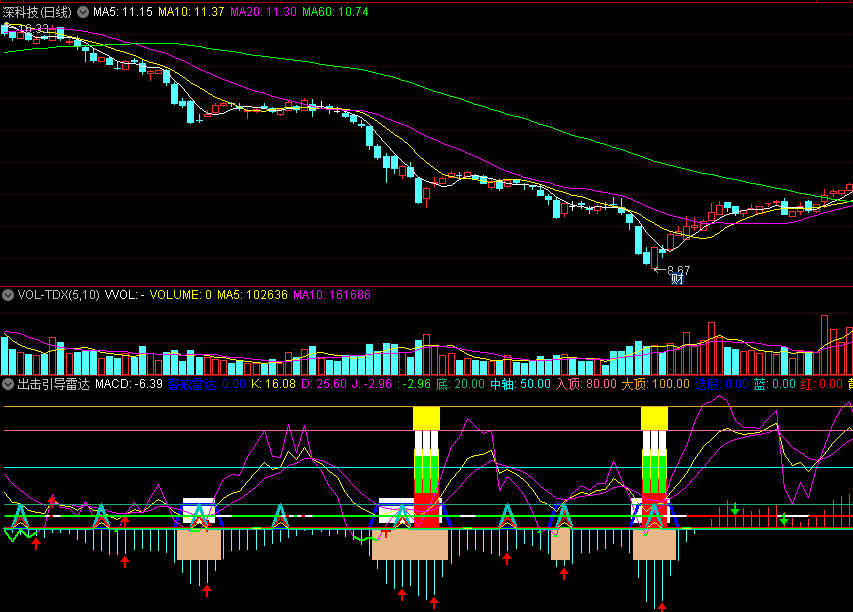Click the 出击引导雷达 indicator name

[x=53, y=384]
